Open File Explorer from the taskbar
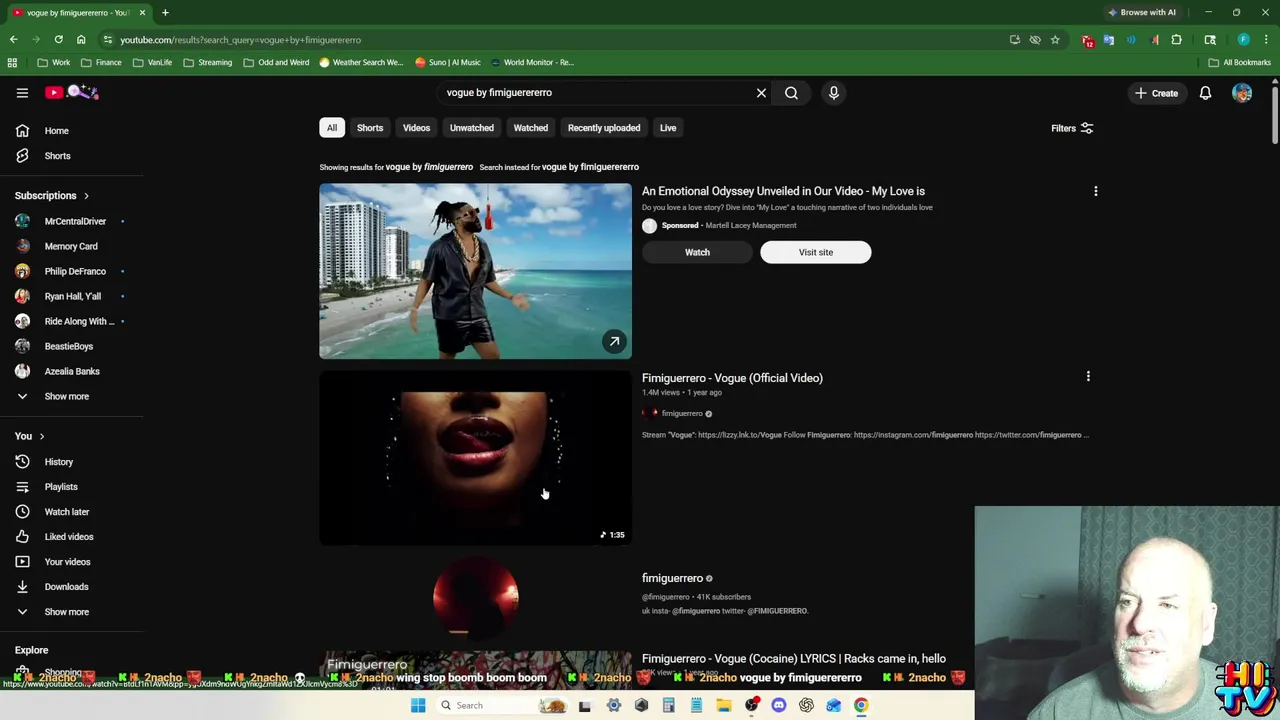Screen dimensions: 1280x720 pyautogui.click(x=724, y=705)
